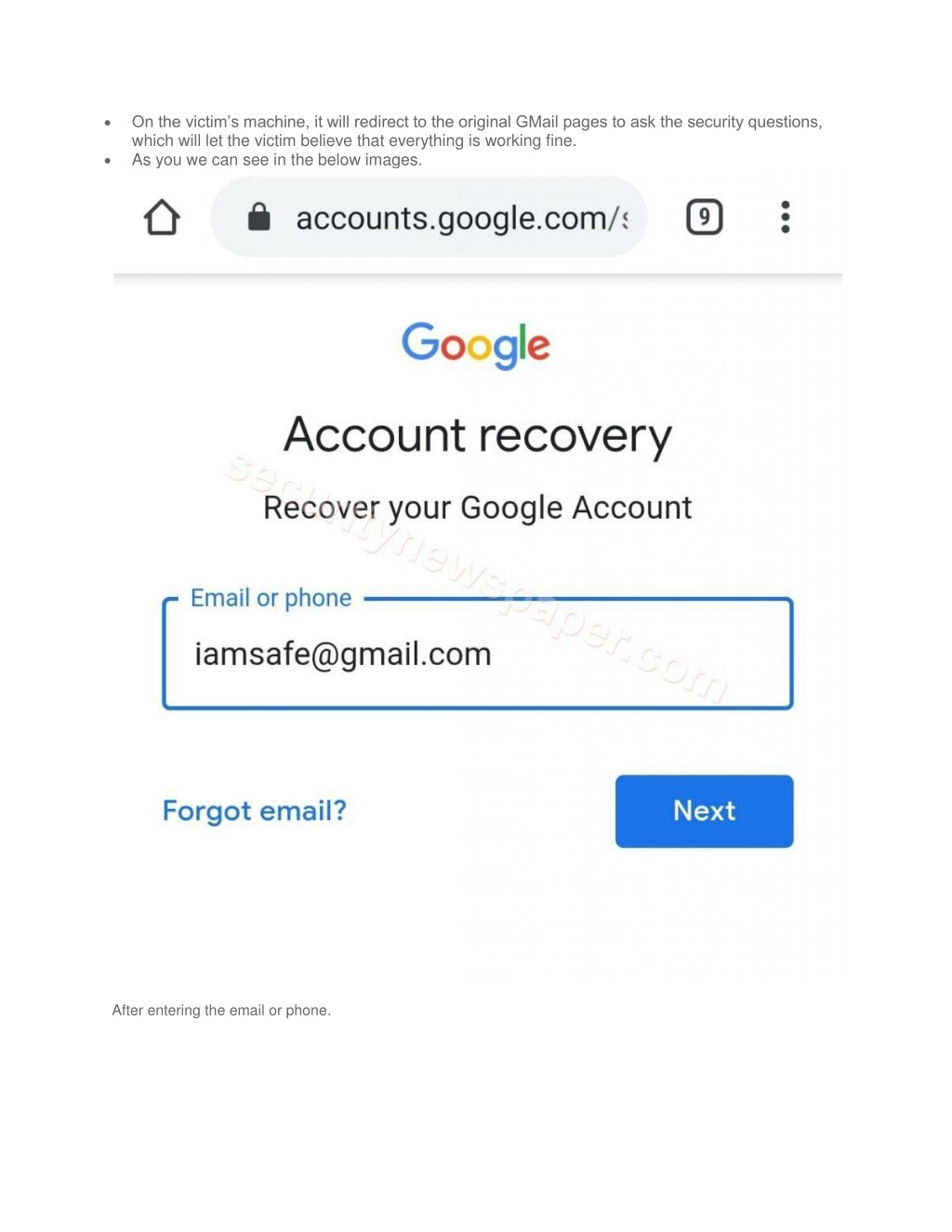Viewport: 952px width, 1232px height.
Task: Click the Account recovery heading
Action: coord(478,436)
